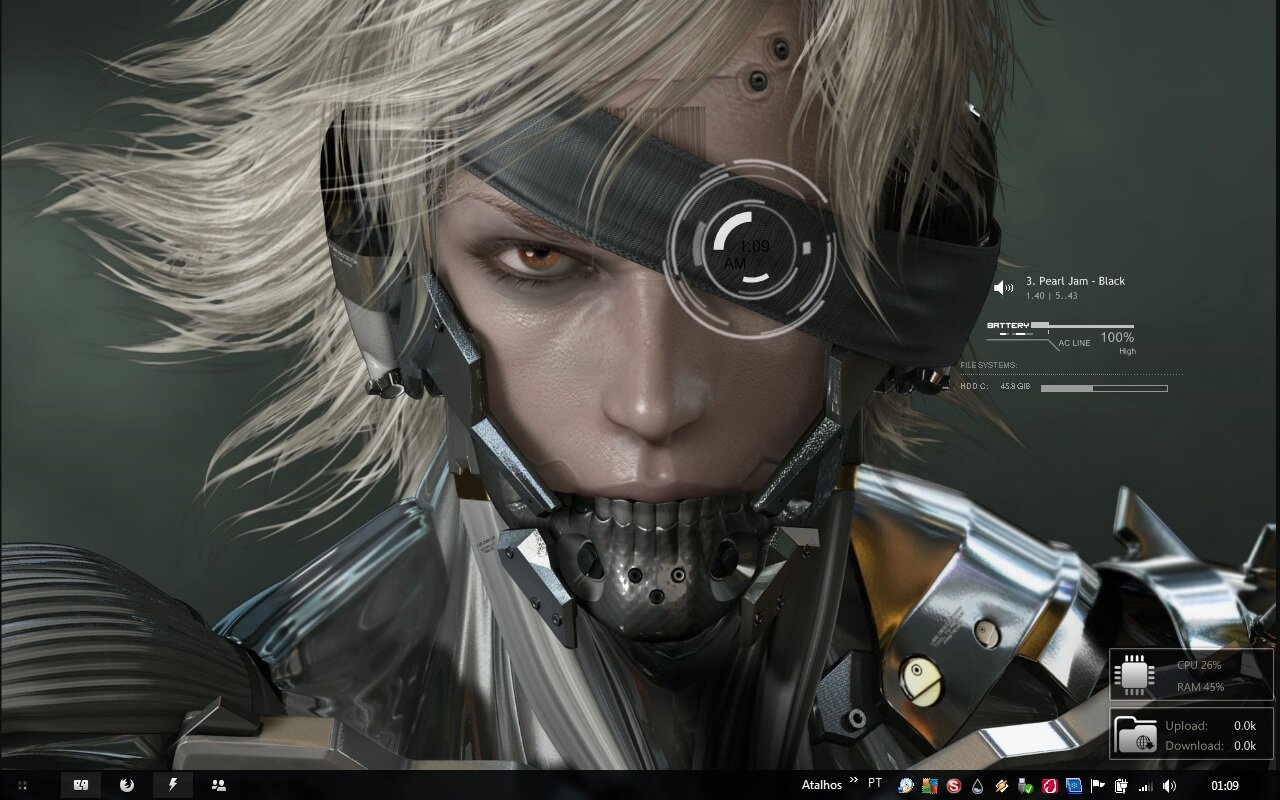
Task: Open the taskbar volume speaker icon
Action: coord(1169,786)
